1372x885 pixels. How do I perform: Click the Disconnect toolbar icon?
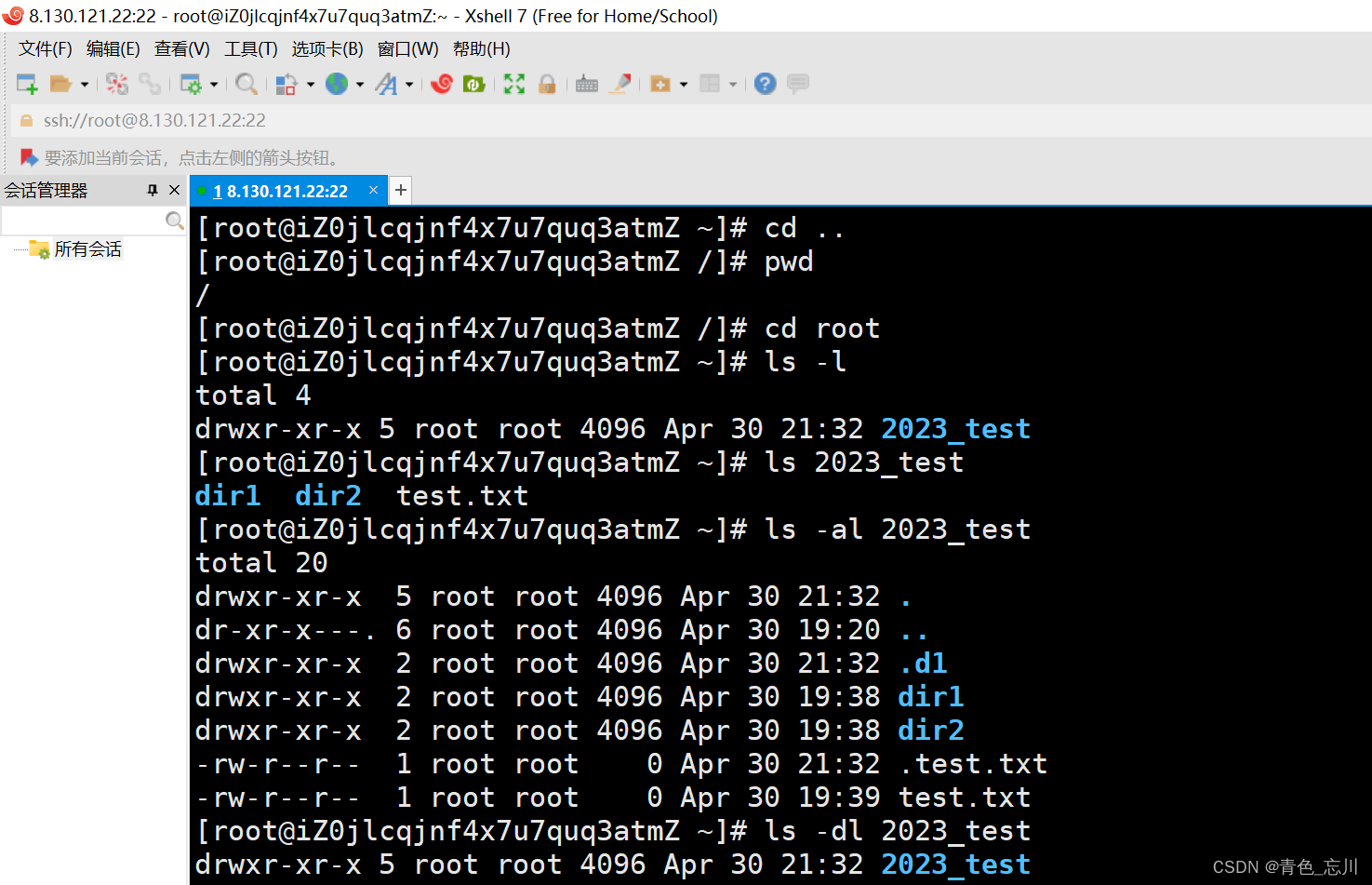coord(117,84)
